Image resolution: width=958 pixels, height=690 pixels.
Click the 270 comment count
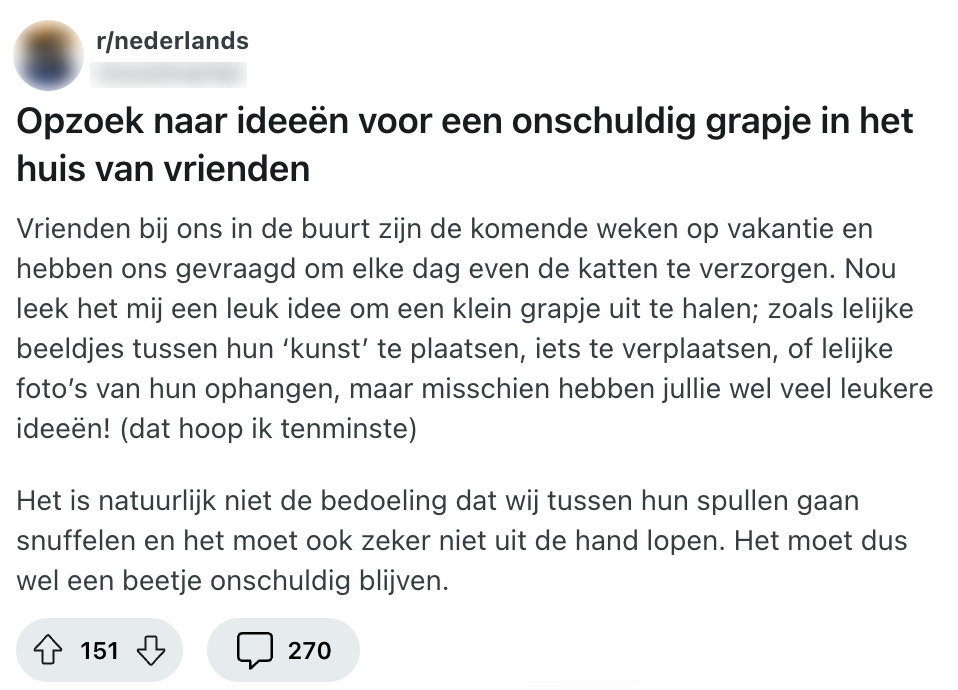(308, 650)
